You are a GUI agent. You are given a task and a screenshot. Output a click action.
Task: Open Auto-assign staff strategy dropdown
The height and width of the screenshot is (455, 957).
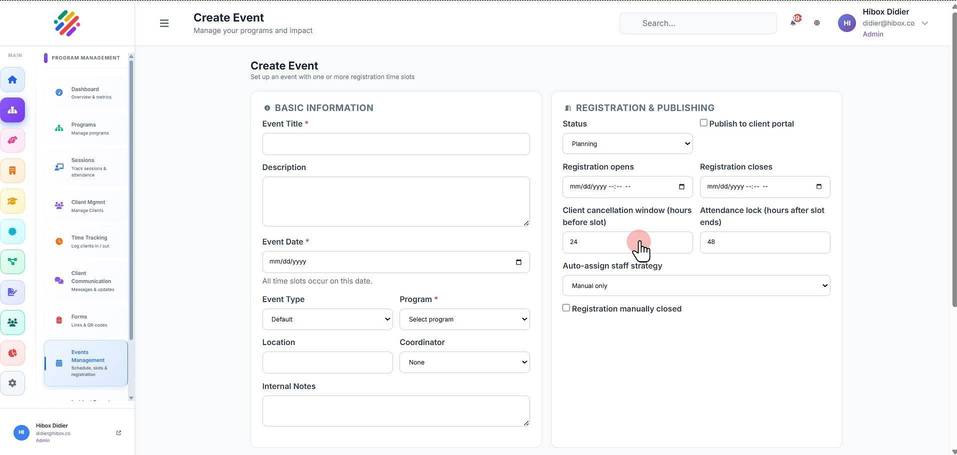coord(696,285)
